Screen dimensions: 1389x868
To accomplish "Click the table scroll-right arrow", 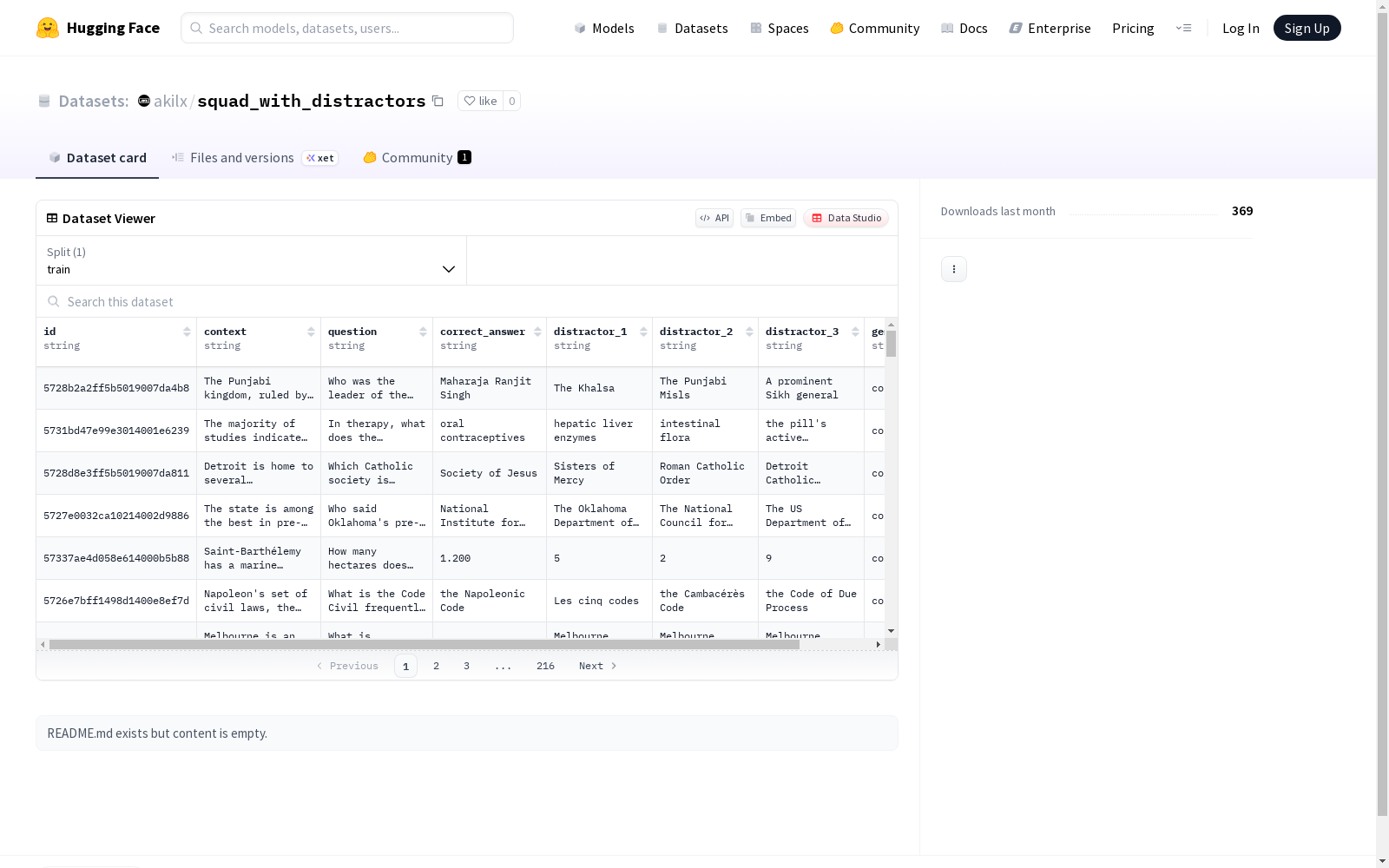I will click(x=879, y=644).
